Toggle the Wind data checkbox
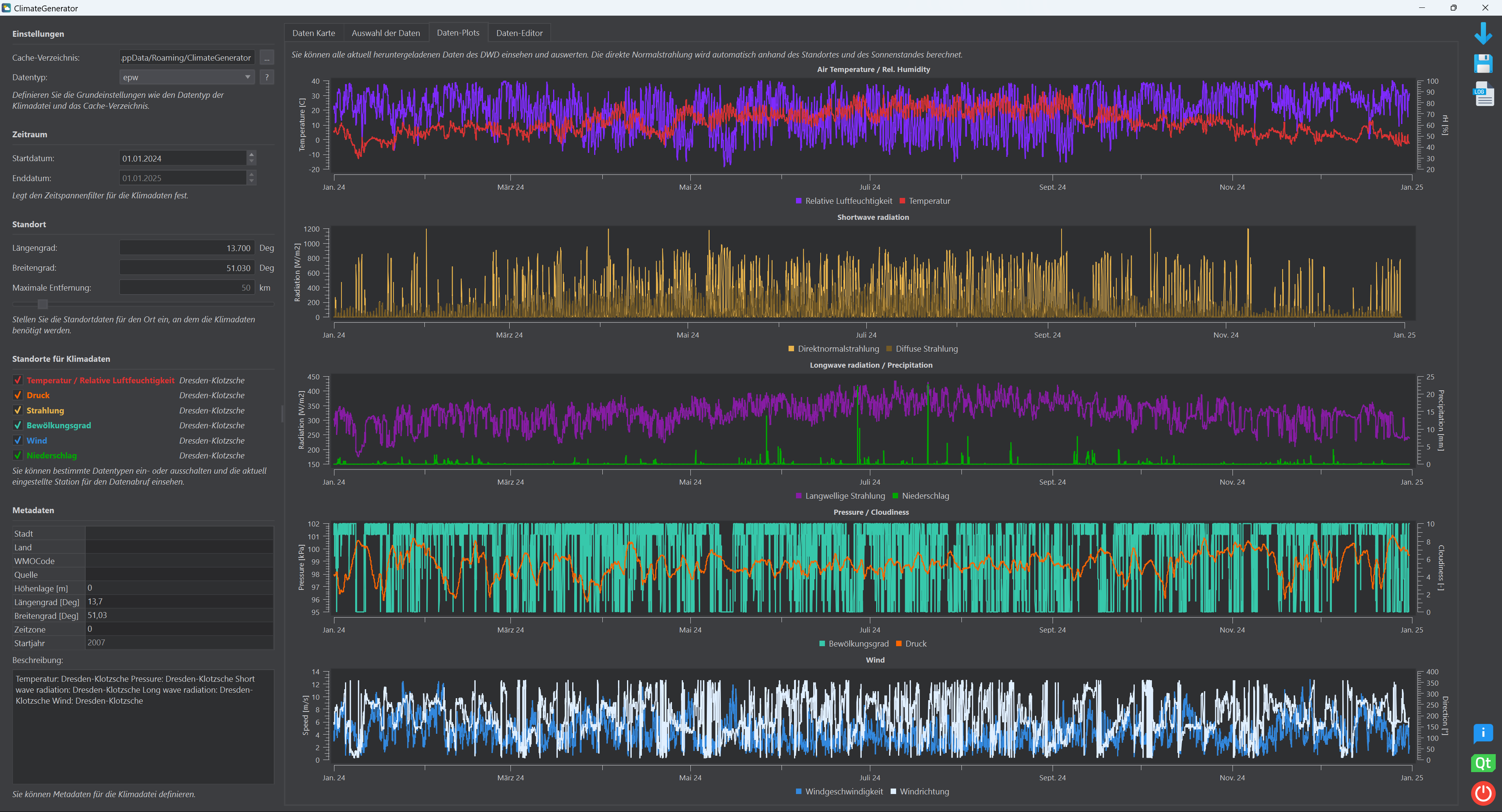Image resolution: width=1502 pixels, height=812 pixels. 18,441
